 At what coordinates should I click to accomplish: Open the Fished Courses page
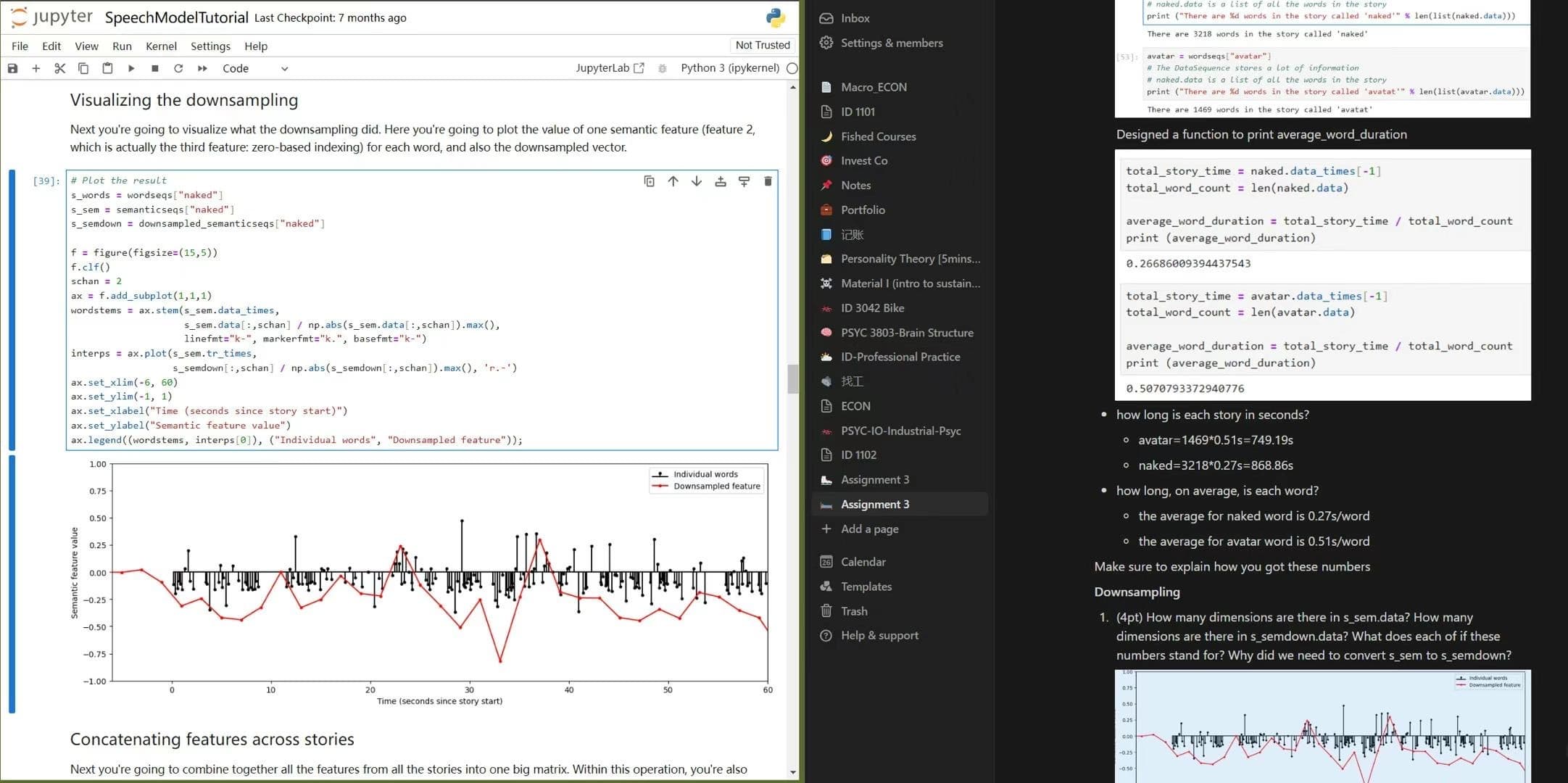pos(878,136)
